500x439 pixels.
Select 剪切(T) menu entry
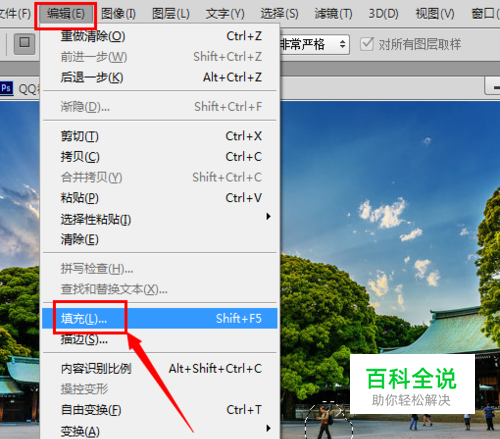coord(160,136)
